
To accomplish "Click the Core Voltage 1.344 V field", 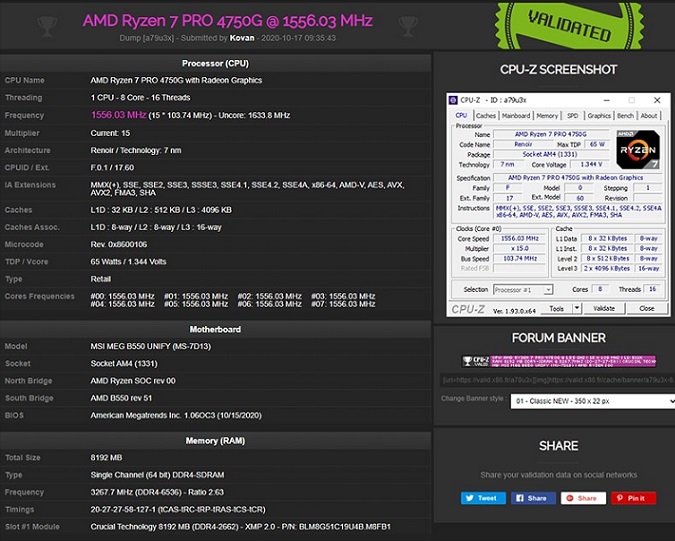I will coord(591,164).
